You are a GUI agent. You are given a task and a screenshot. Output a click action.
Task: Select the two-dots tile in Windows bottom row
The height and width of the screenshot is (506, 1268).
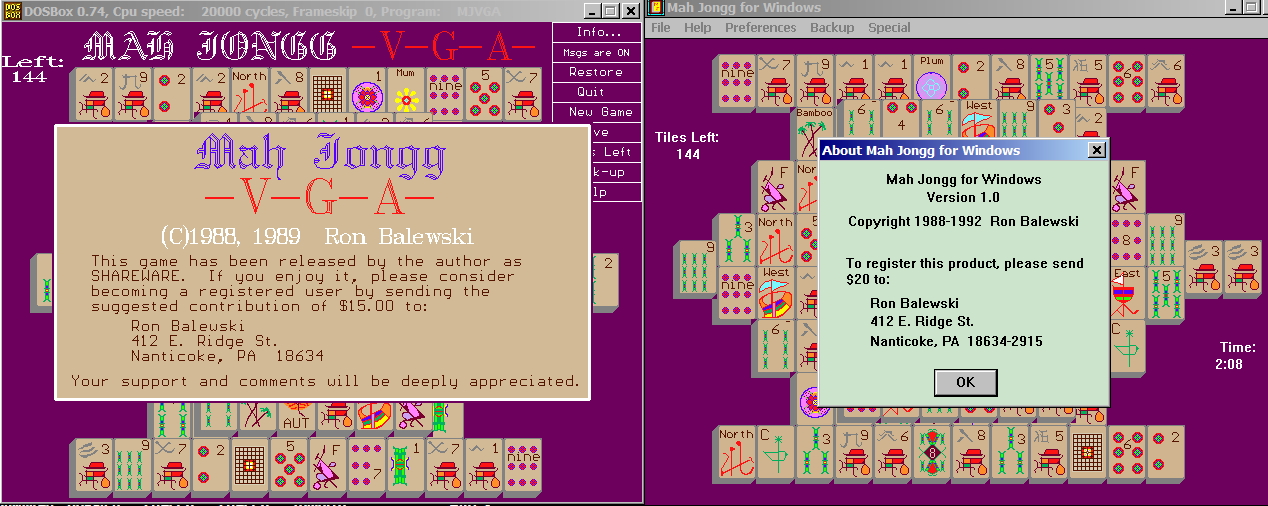point(1166,451)
